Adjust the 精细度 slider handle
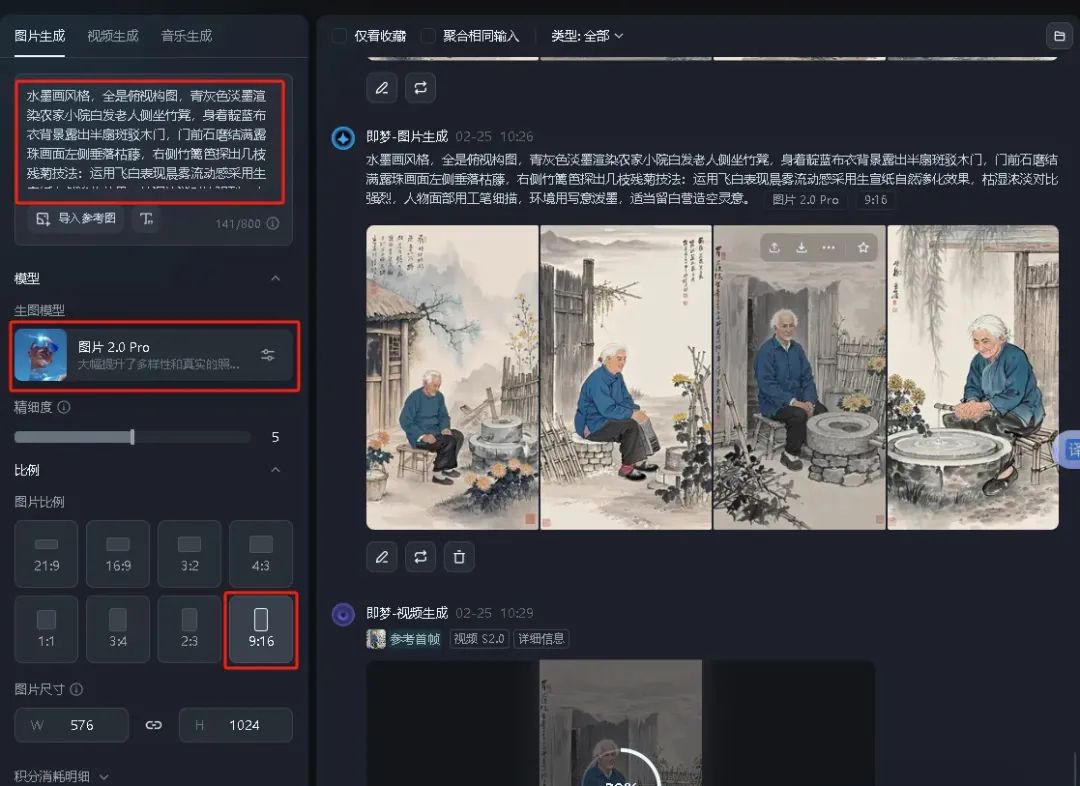Screen dimensions: 1080x786 point(132,437)
